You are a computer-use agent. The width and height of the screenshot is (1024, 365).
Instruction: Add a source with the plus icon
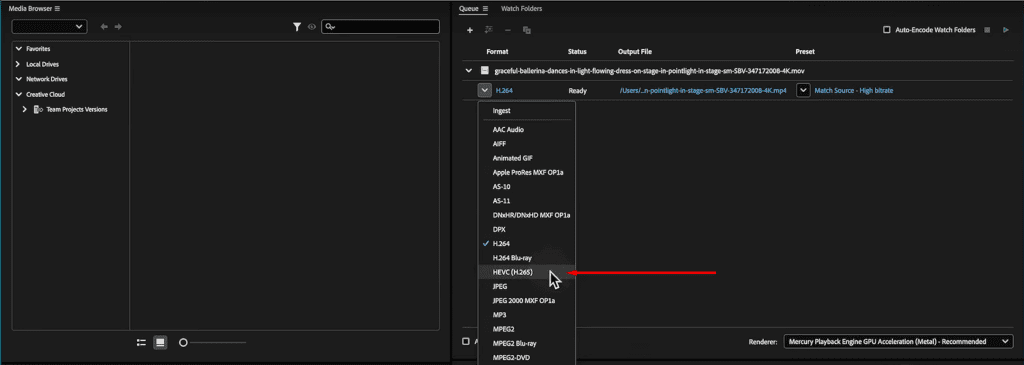point(470,30)
